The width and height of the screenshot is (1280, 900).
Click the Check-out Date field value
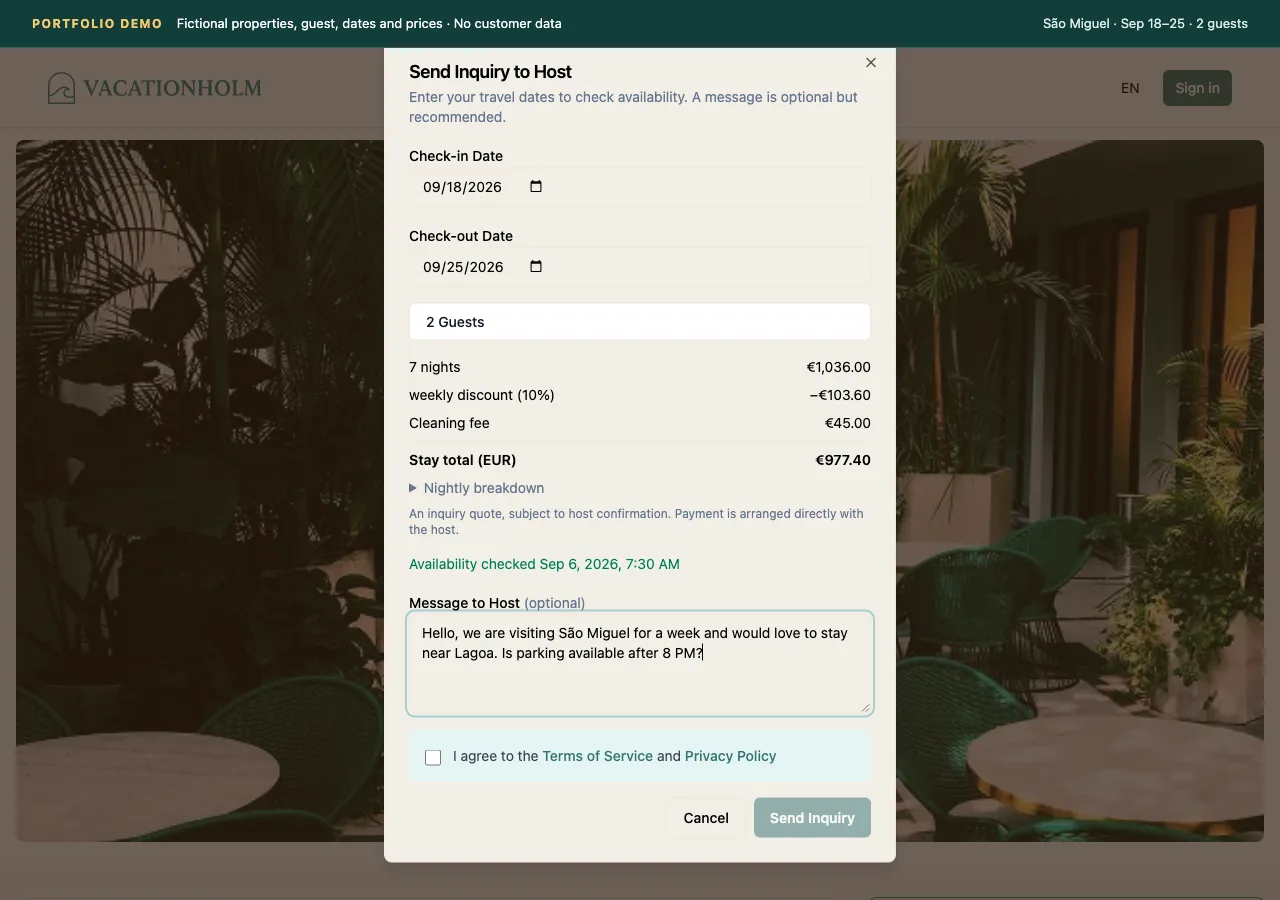[462, 267]
